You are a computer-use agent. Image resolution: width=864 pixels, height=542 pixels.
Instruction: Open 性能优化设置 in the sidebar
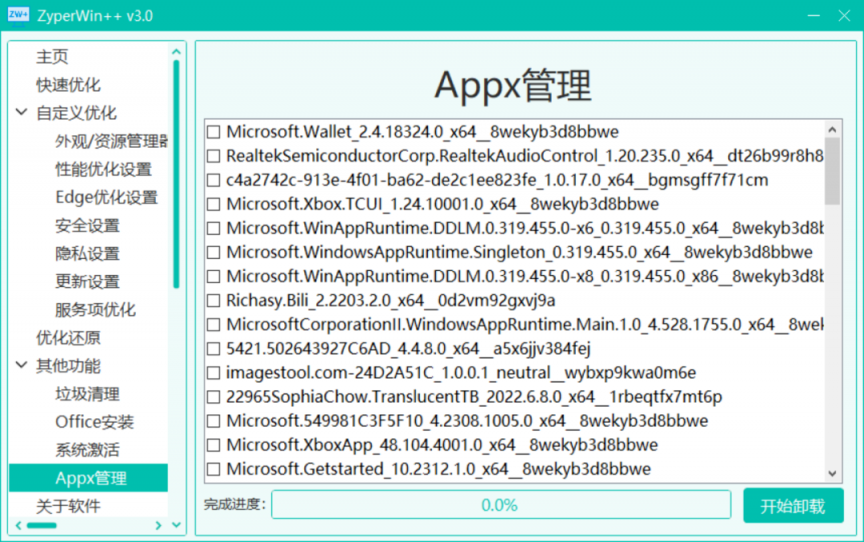103,169
